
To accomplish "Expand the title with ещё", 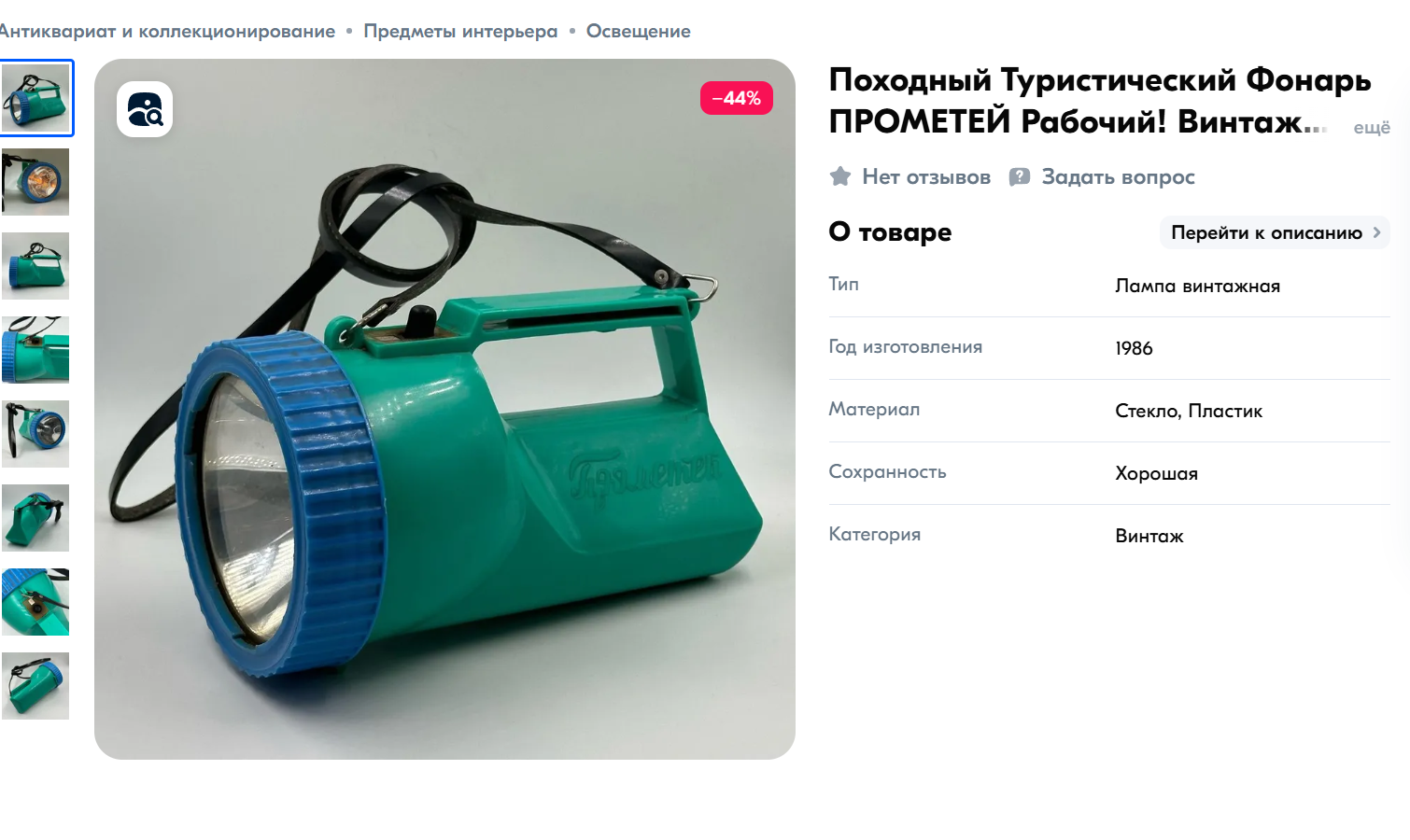I will pos(1372,127).
